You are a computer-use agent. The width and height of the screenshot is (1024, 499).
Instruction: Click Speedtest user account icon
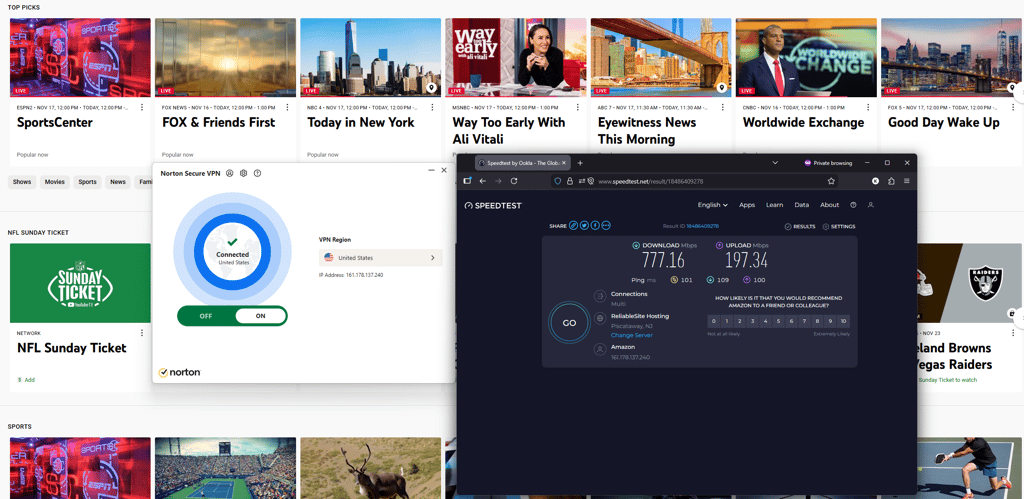(x=871, y=205)
